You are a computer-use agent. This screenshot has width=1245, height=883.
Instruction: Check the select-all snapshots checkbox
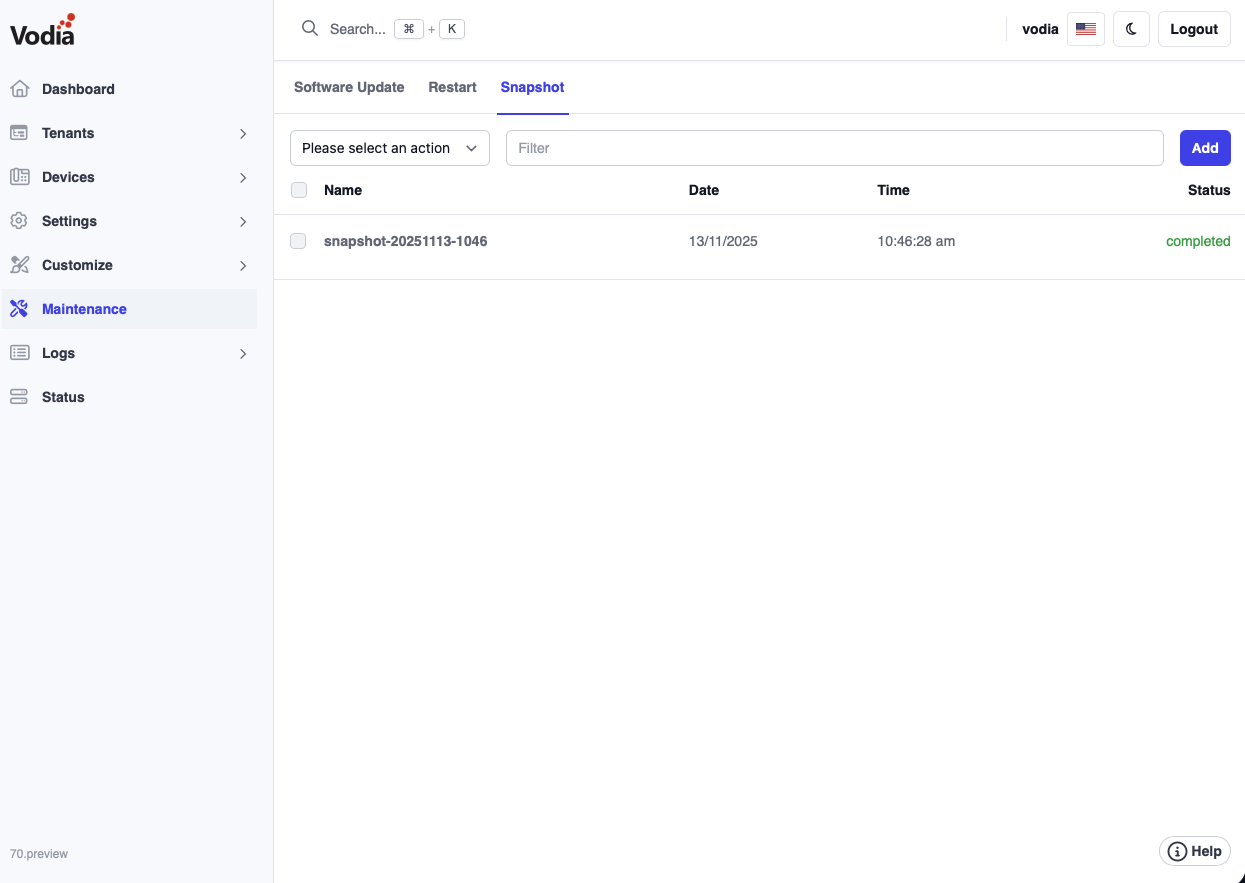point(299,190)
